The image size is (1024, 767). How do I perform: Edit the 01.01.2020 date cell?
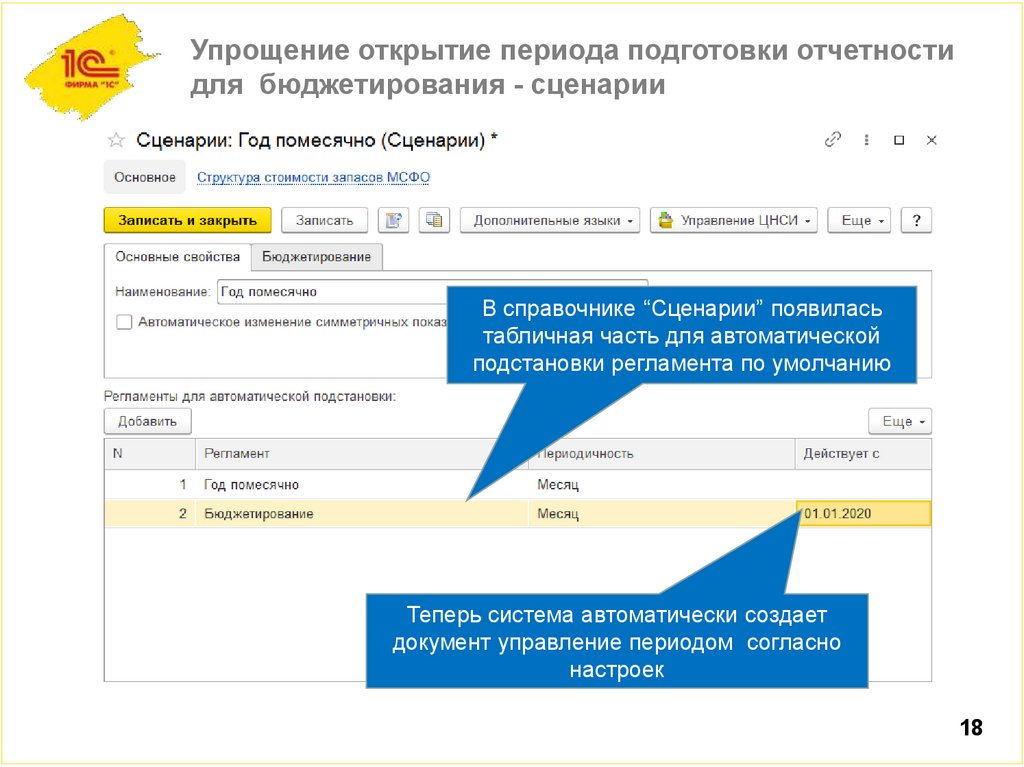pos(863,514)
